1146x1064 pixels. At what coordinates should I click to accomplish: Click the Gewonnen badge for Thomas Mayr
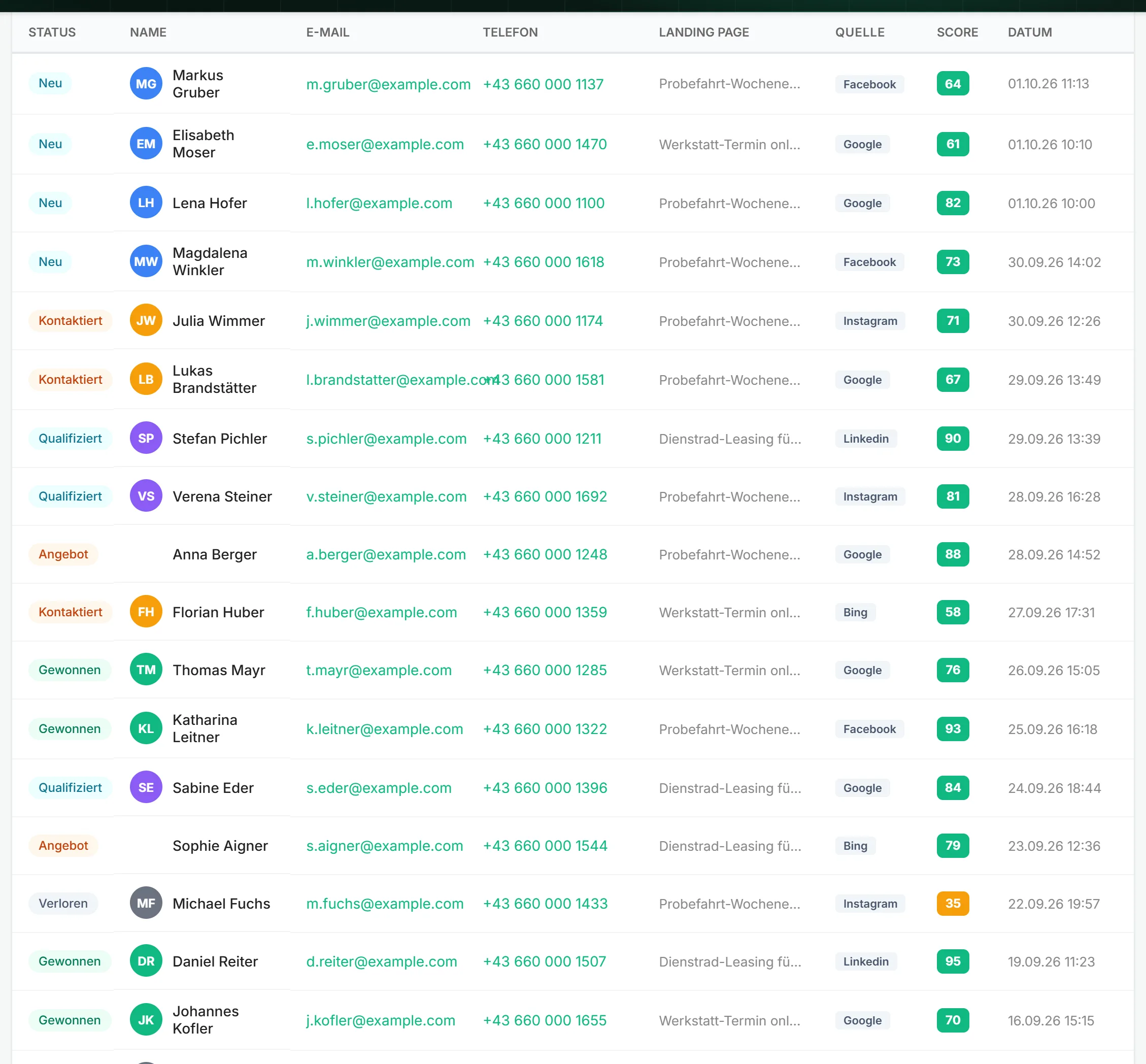click(x=70, y=669)
